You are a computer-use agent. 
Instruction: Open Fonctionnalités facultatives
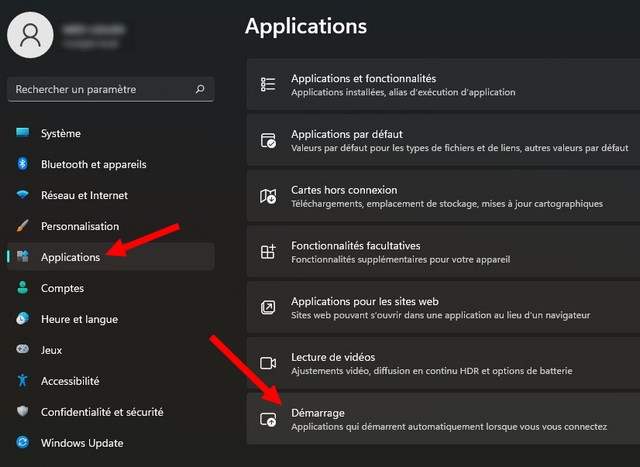pyautogui.click(x=443, y=252)
